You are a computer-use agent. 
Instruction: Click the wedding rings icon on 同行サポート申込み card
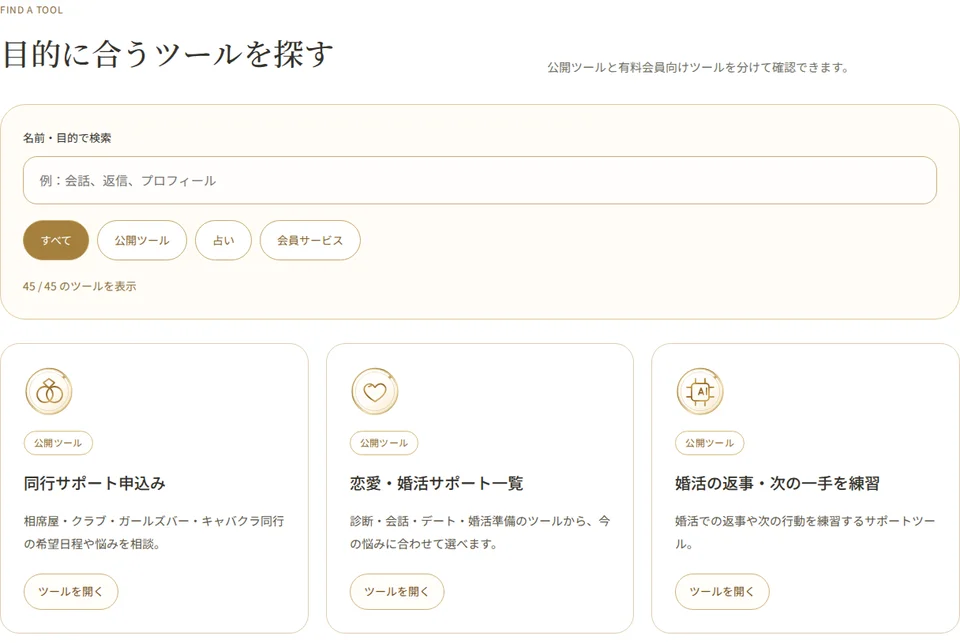click(49, 391)
